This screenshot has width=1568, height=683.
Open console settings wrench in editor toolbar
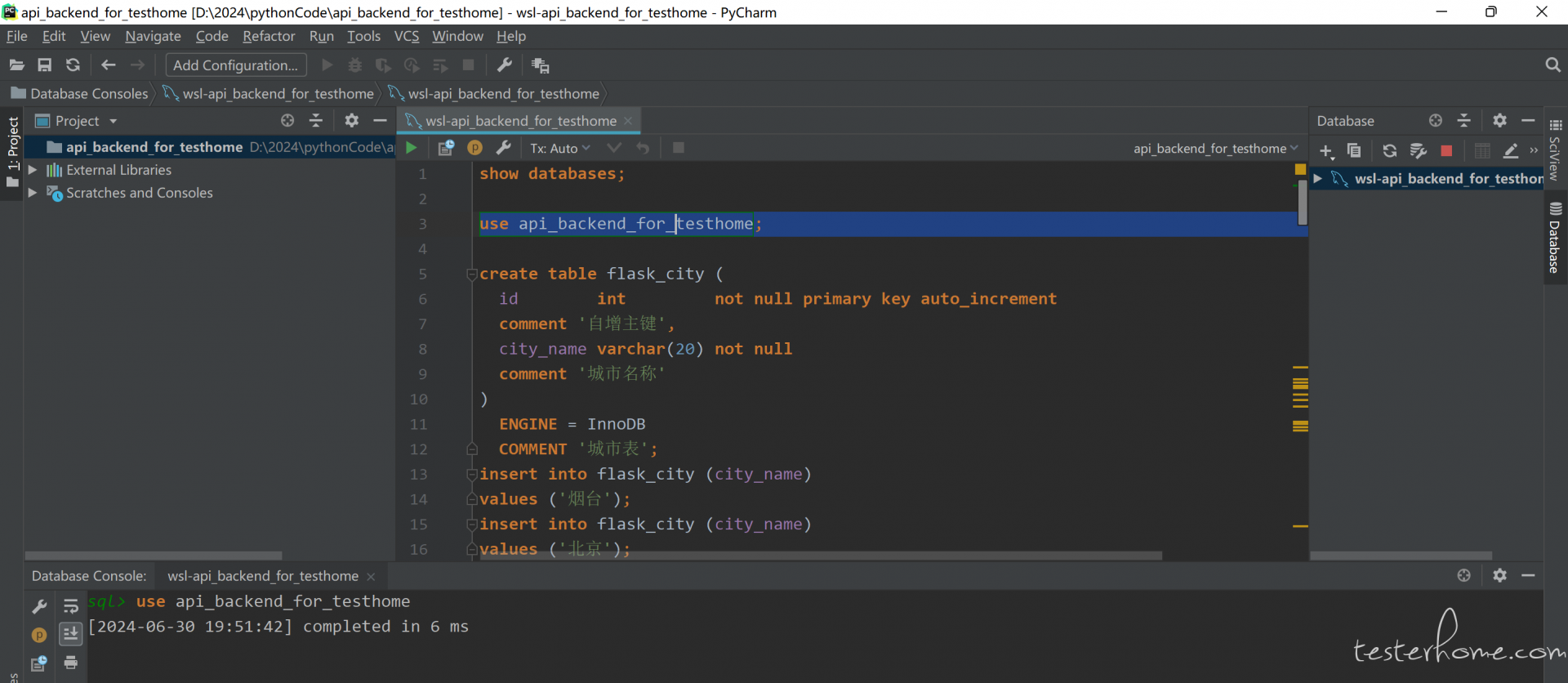coord(504,148)
